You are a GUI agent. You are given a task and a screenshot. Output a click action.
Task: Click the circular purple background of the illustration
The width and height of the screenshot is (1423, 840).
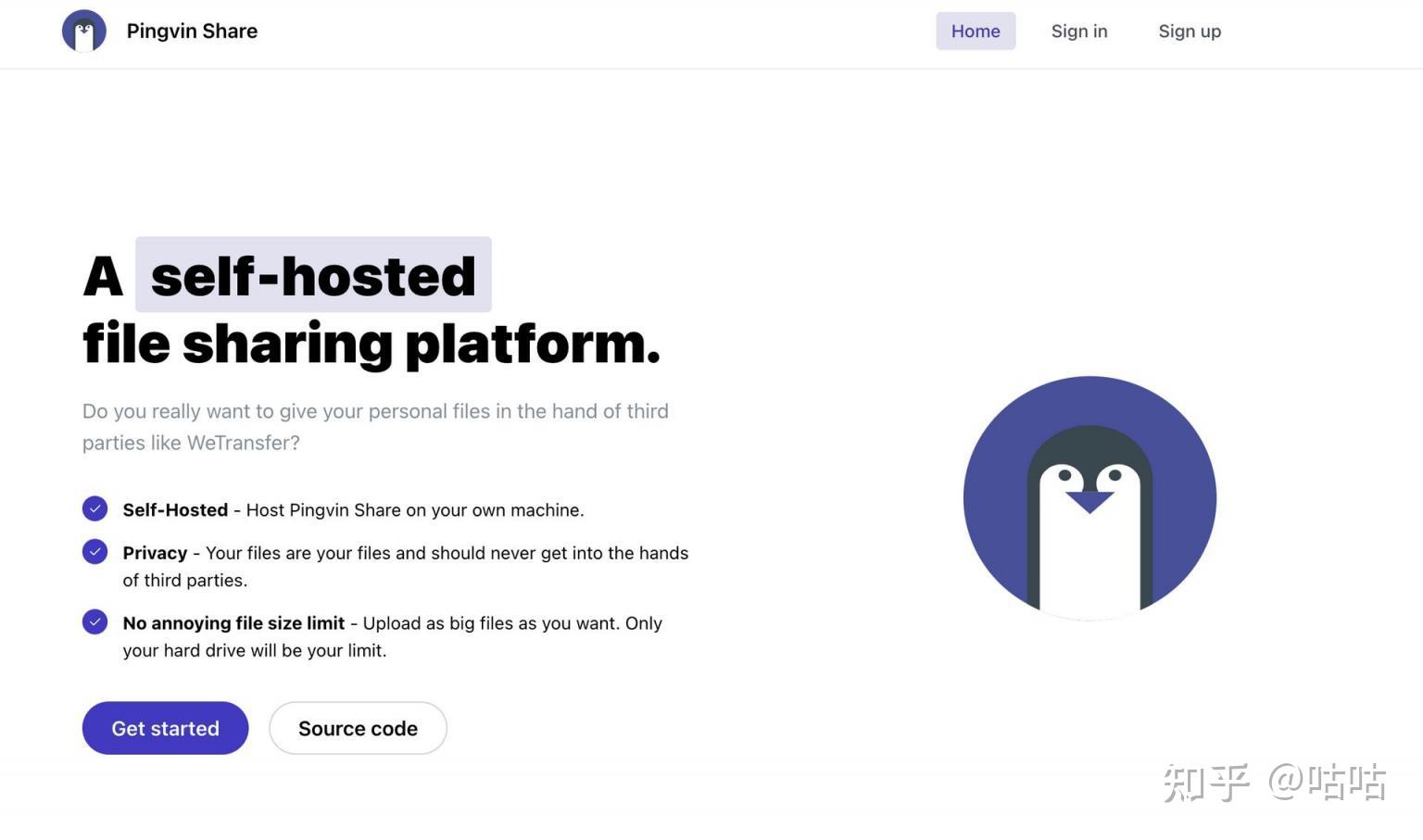[1001, 435]
